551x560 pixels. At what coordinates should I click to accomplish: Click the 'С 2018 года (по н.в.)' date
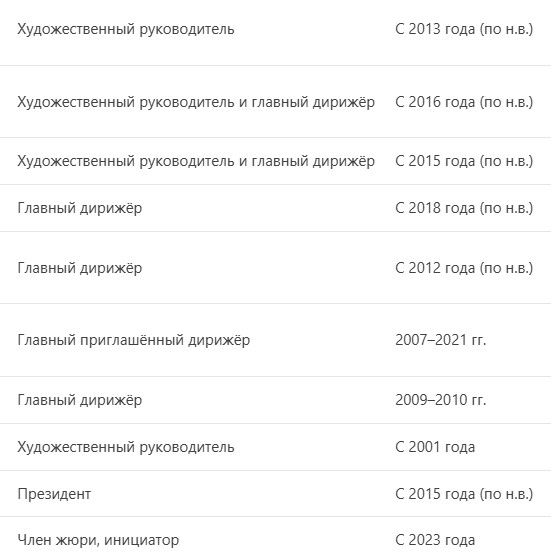[464, 209]
